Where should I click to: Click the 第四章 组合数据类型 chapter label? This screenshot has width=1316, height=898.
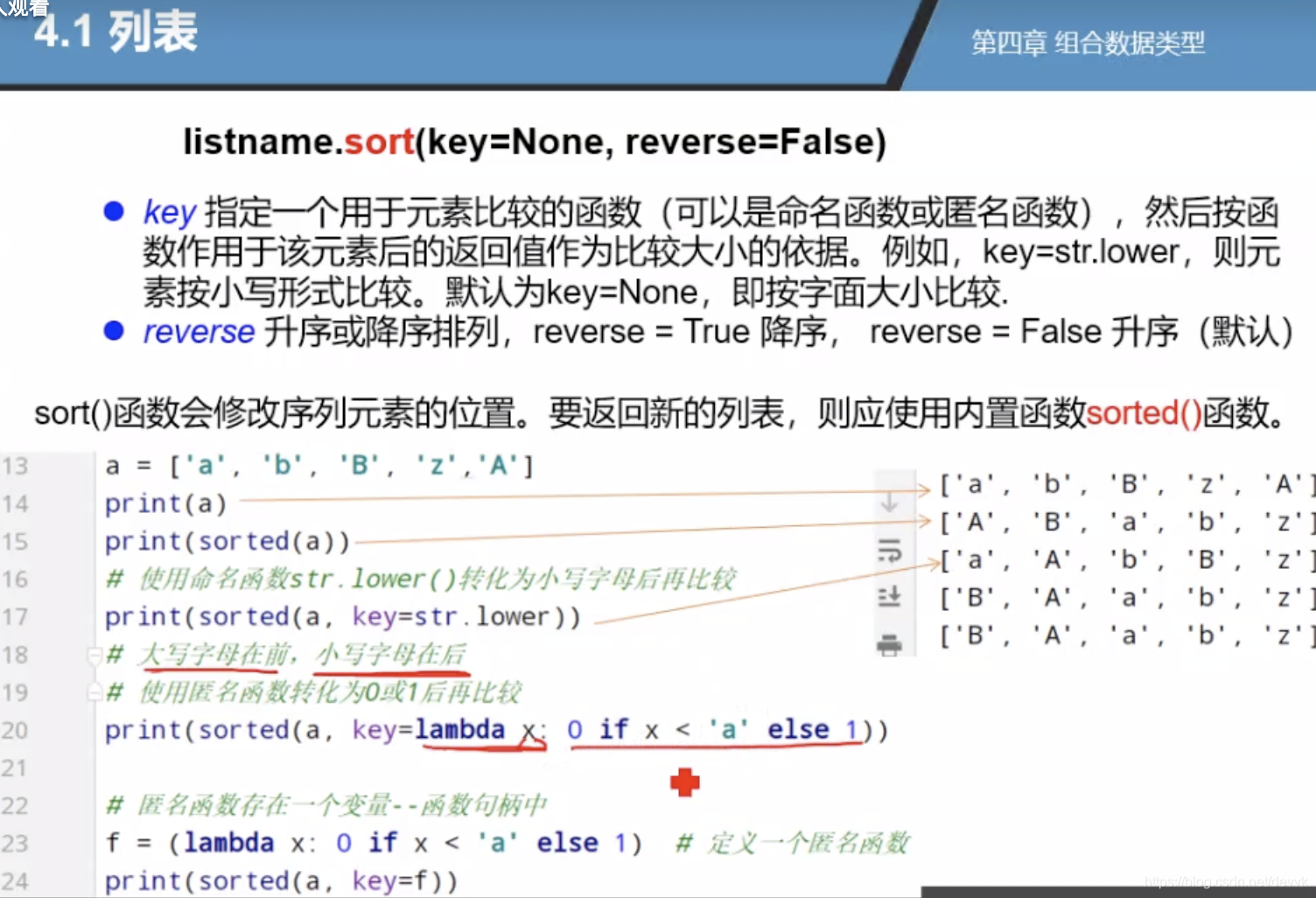(1088, 44)
